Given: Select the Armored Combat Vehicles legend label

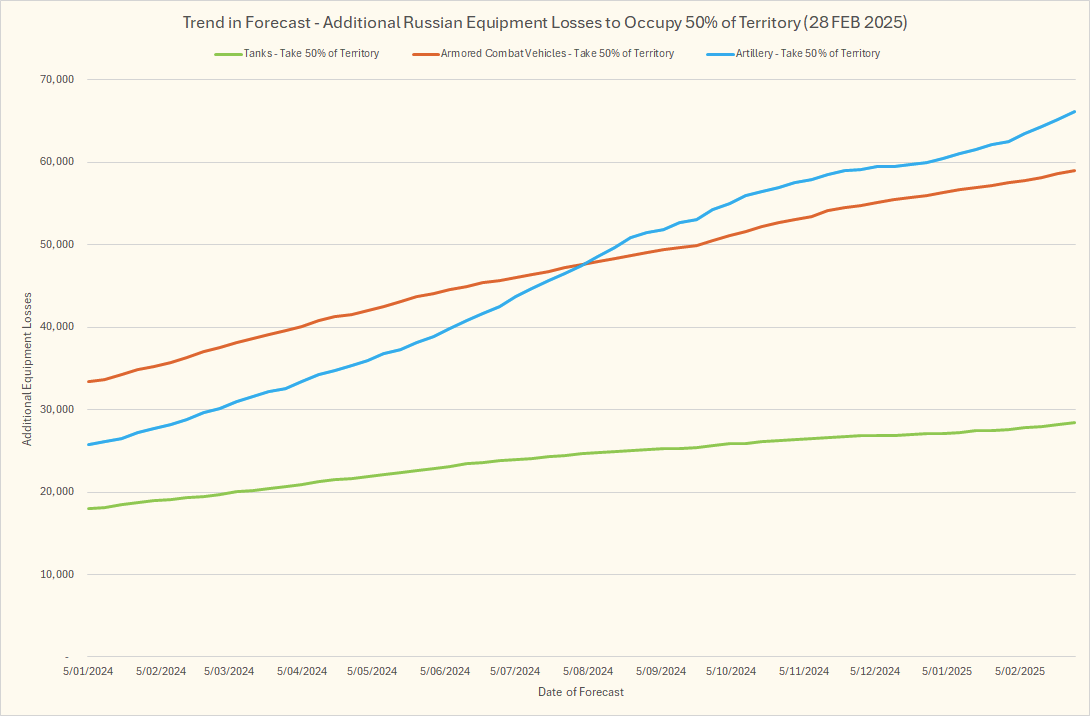Looking at the screenshot, I should pyautogui.click(x=557, y=54).
